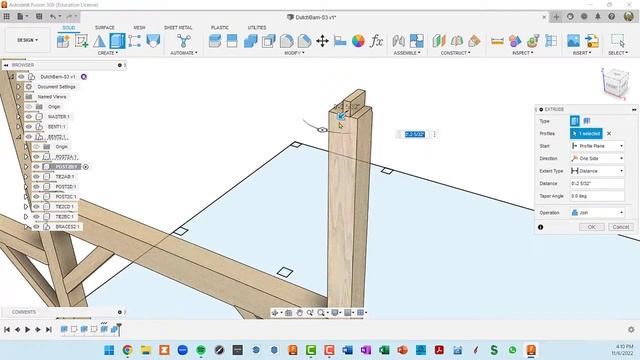Screen dimensions: 640x360
Task: Open the INSPECT menu
Action: (522, 53)
